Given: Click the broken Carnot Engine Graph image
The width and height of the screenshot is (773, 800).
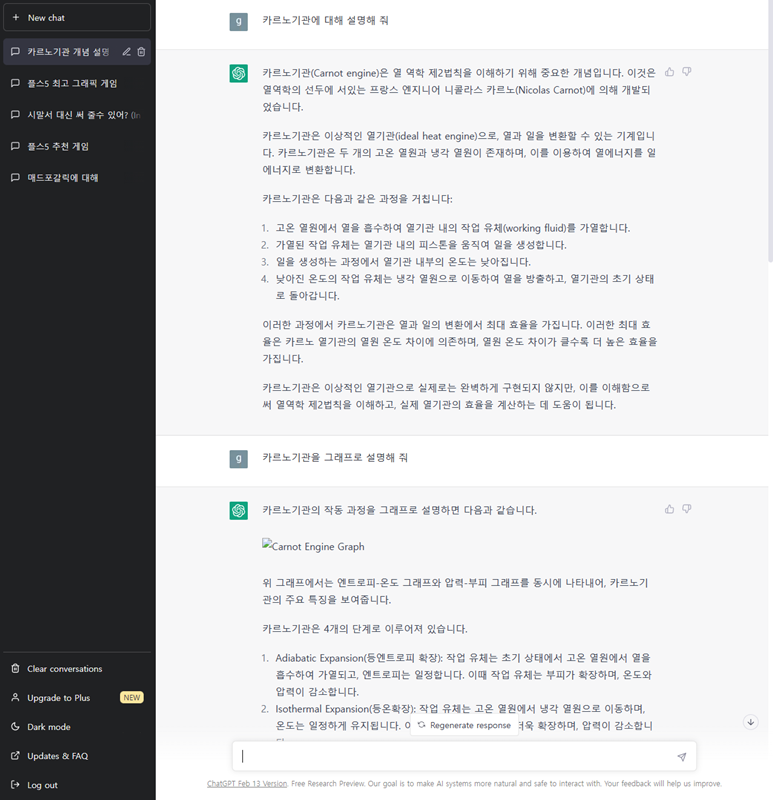Looking at the screenshot, I should 313,546.
